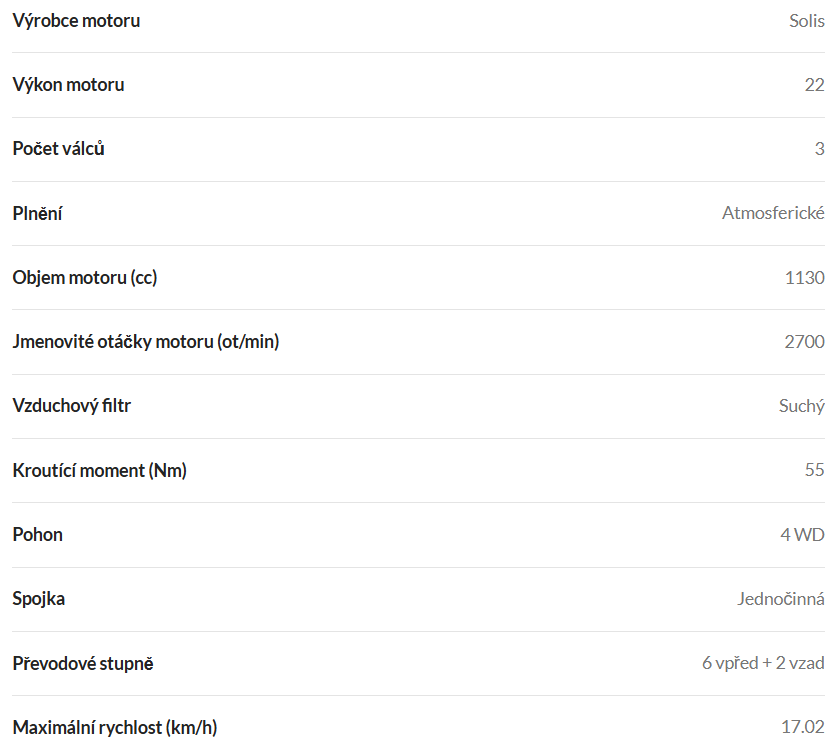Select the torque value 55
840x755 pixels.
pos(814,470)
